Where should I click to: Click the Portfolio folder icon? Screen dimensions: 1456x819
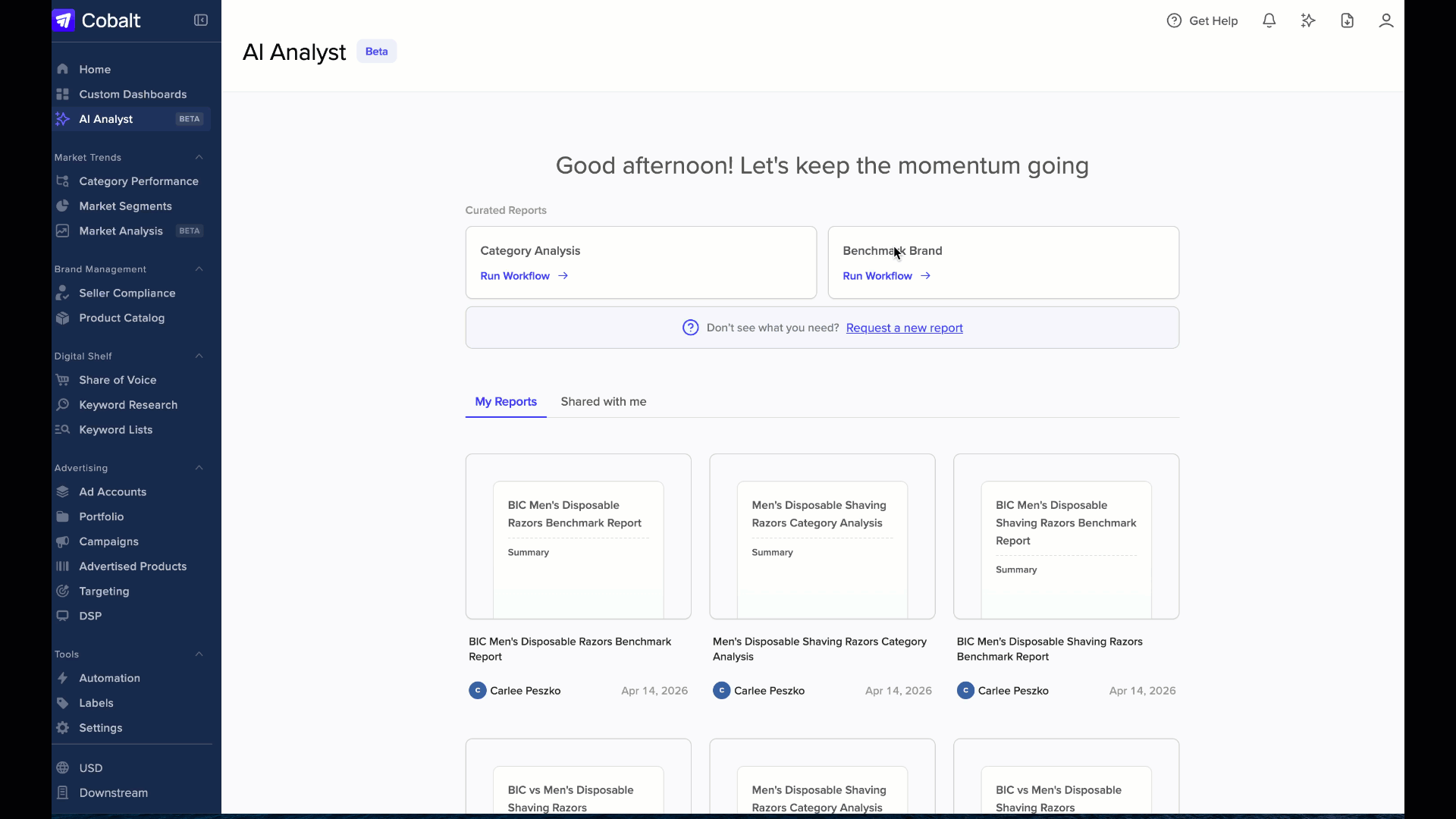coord(63,516)
